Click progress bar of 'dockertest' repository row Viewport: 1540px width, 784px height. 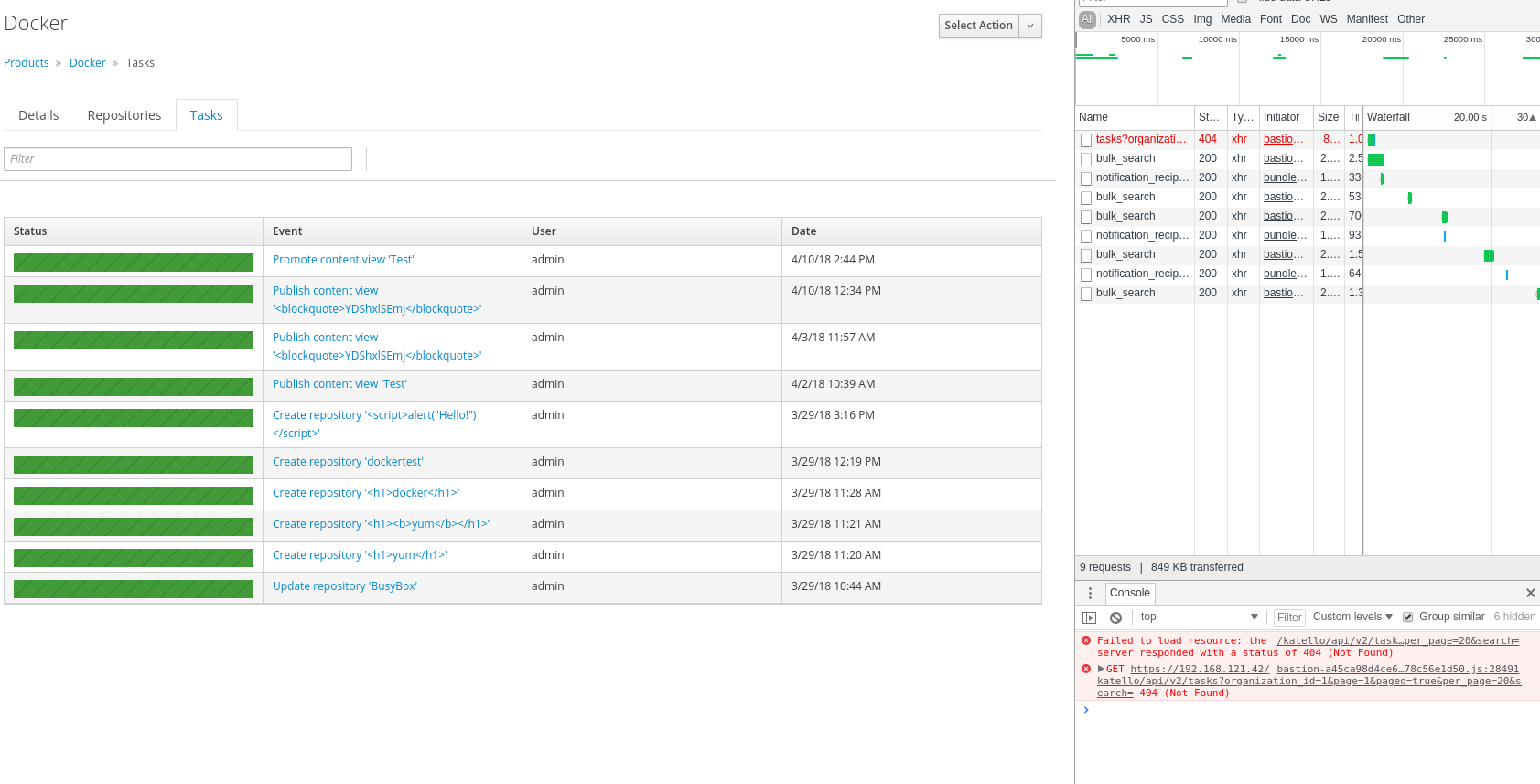(134, 465)
